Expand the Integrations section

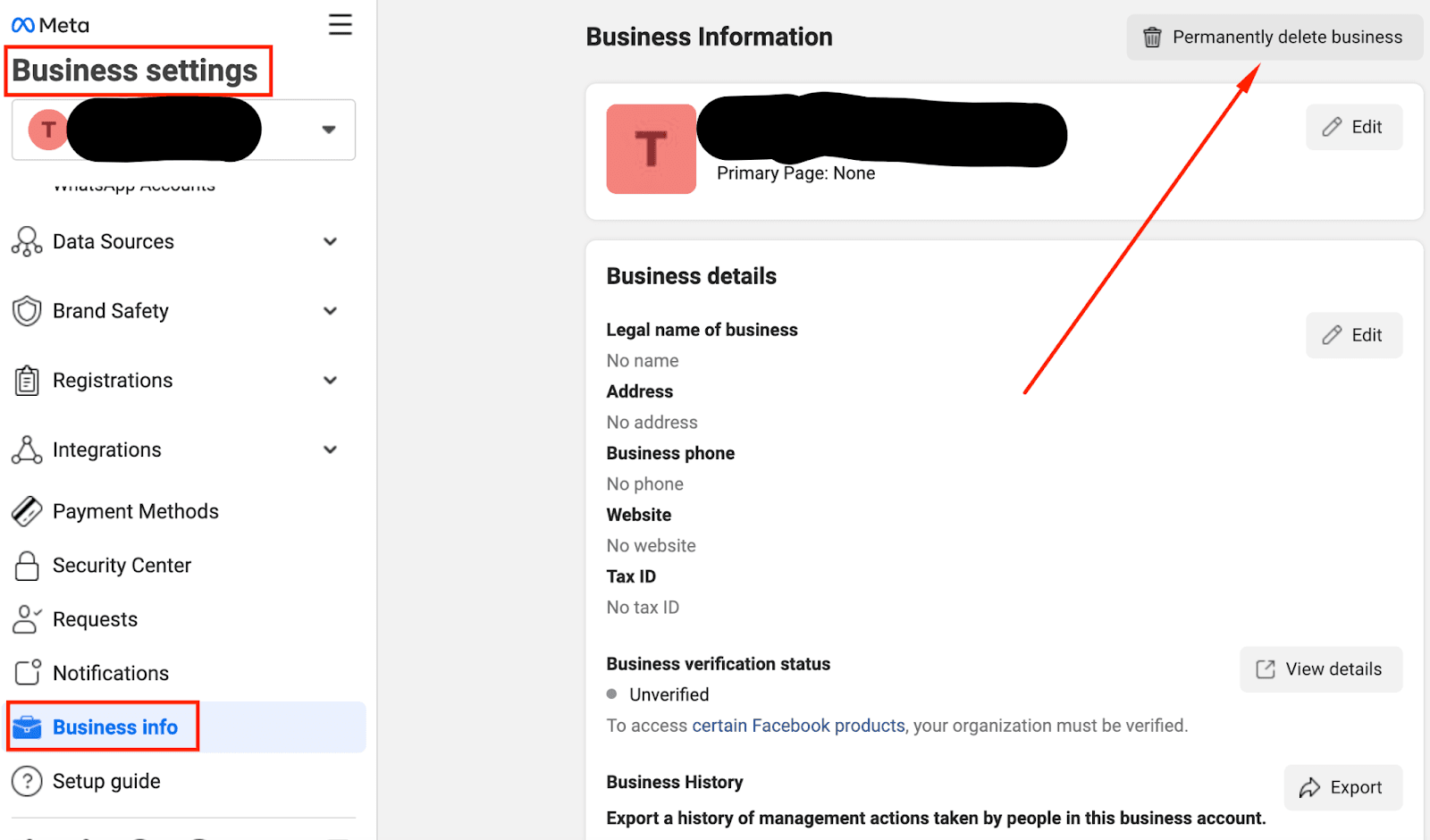[330, 449]
